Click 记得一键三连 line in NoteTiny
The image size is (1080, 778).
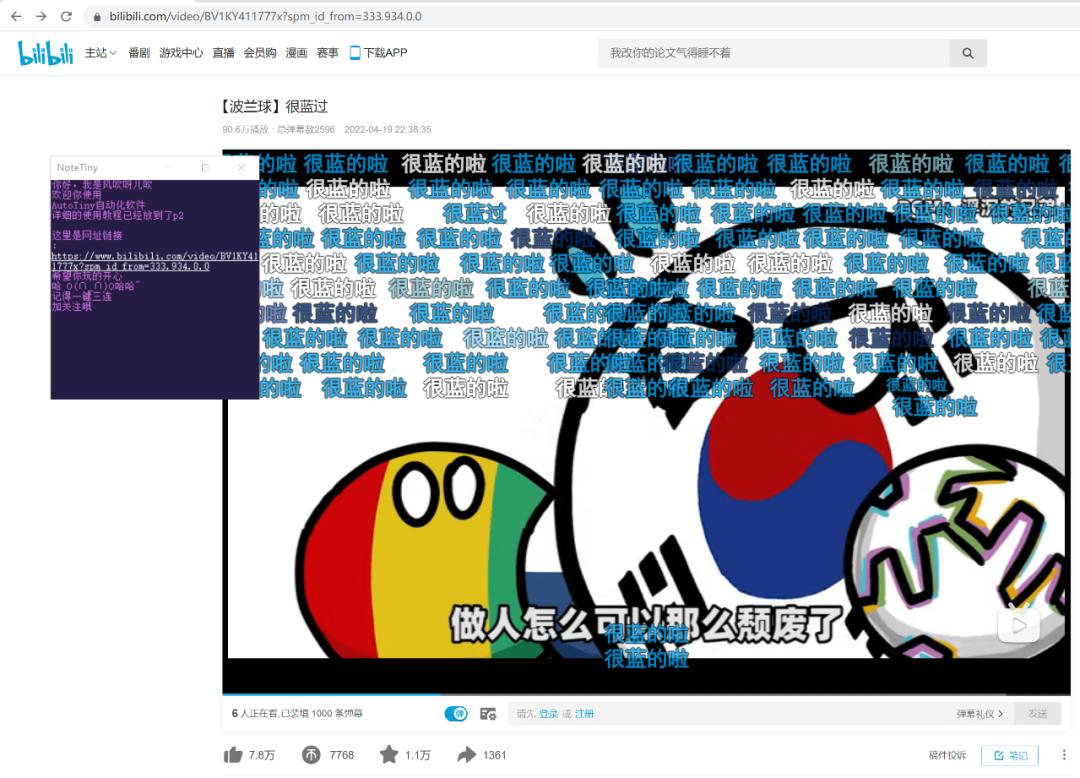tap(81, 297)
